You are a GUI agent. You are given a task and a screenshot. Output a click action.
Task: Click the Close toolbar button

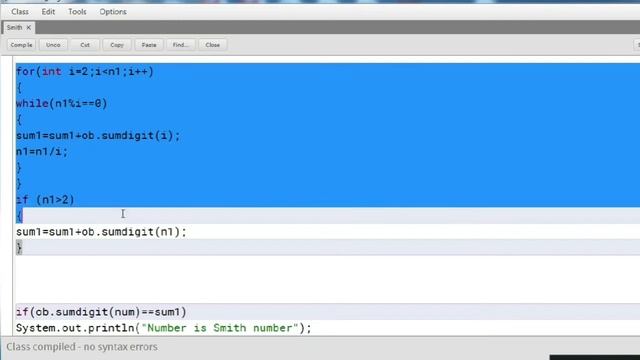pyautogui.click(x=213, y=45)
